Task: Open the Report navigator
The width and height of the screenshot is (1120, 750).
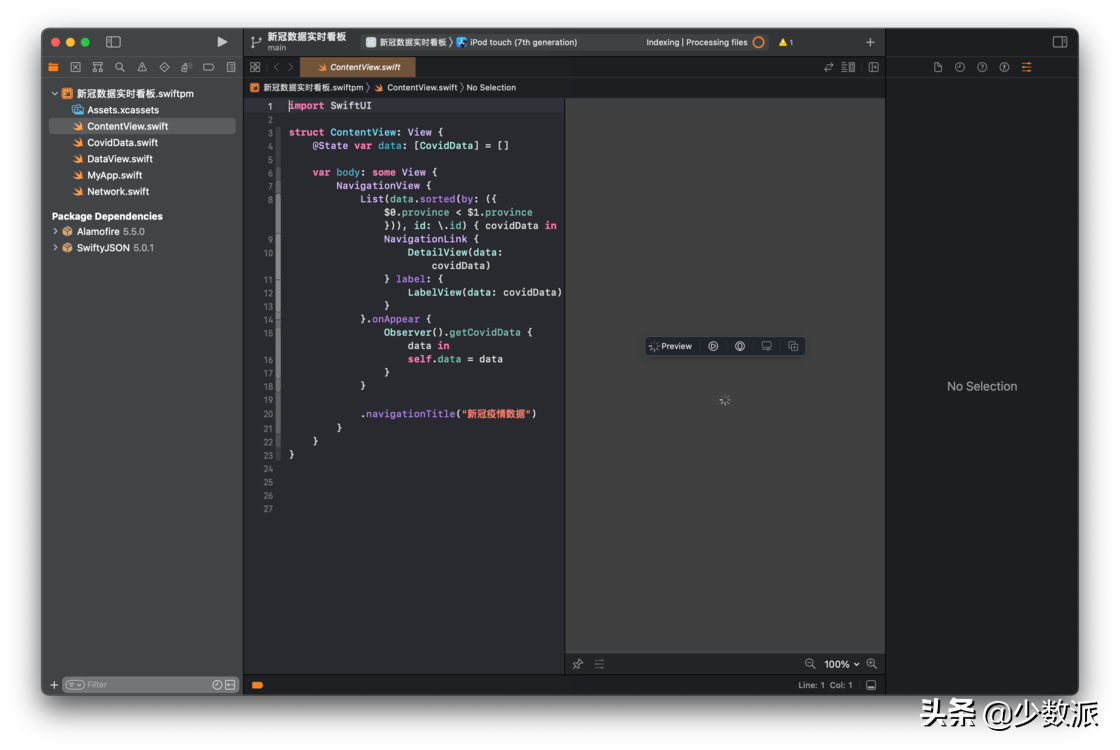Action: (231, 67)
